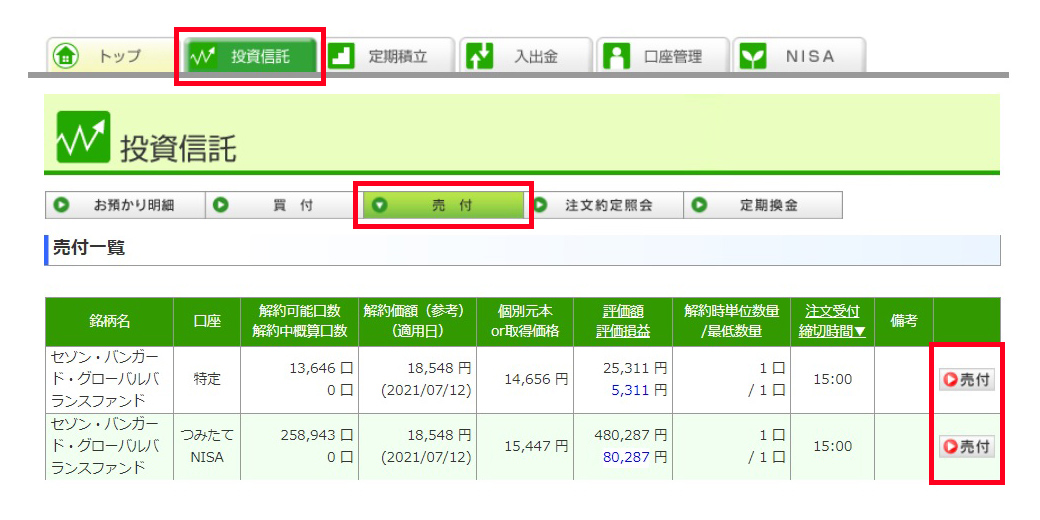Click 売付 button for the 特定 account row
Image resolution: width=1040 pixels, height=520 pixels.
[x=967, y=379]
